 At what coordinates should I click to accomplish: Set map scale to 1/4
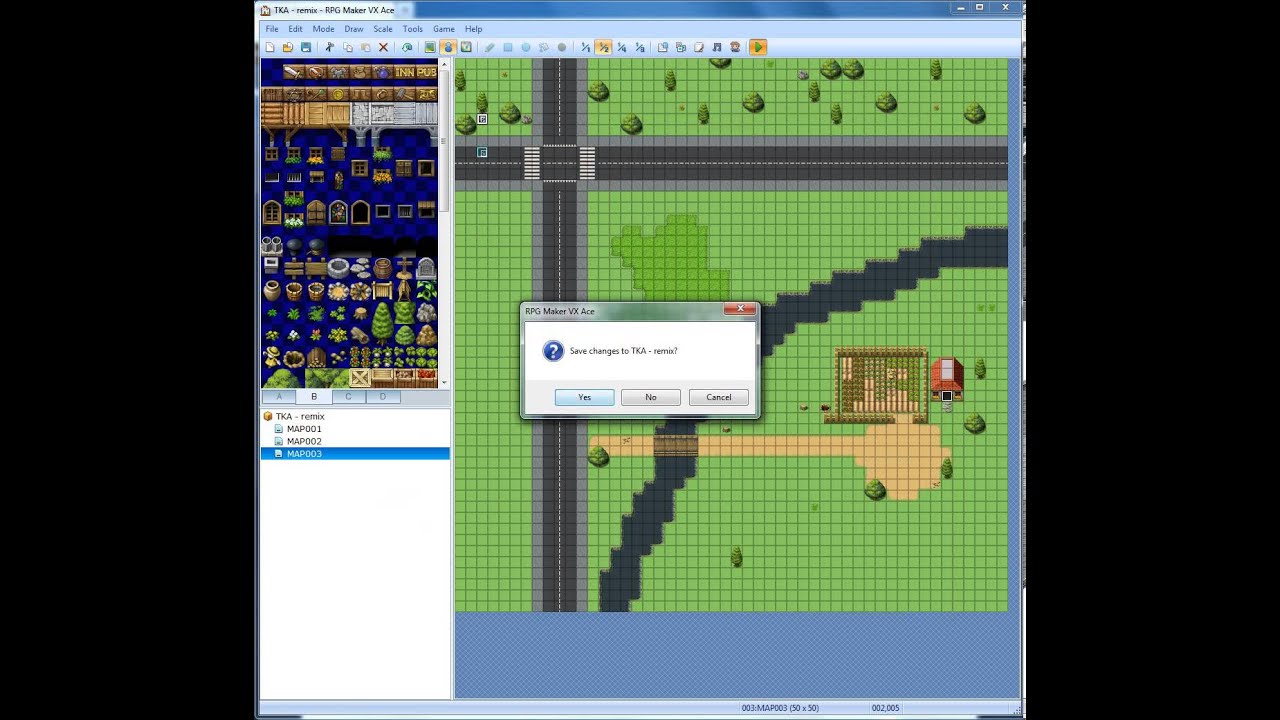point(622,47)
